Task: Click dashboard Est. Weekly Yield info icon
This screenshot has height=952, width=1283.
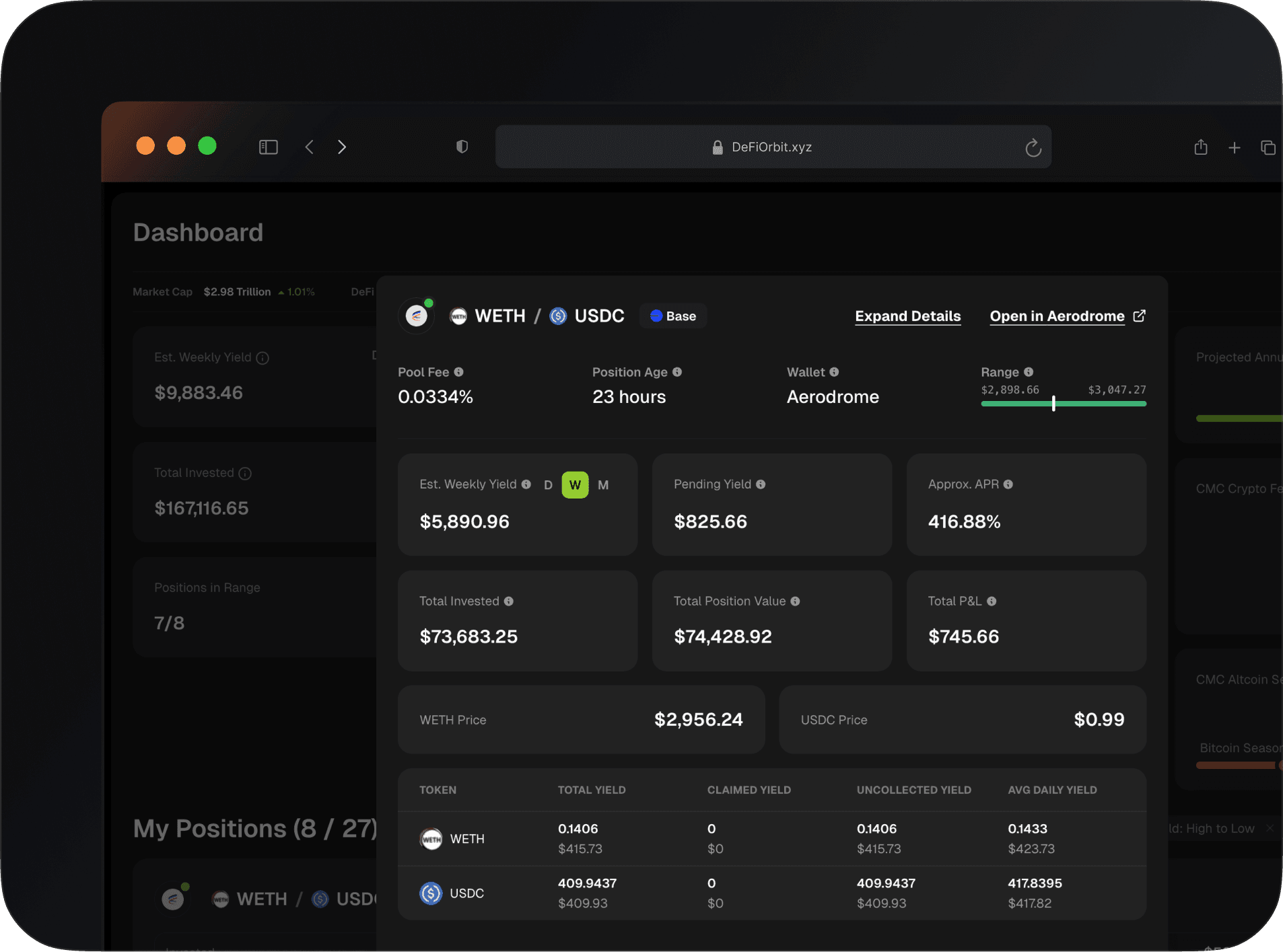Action: 263,358
